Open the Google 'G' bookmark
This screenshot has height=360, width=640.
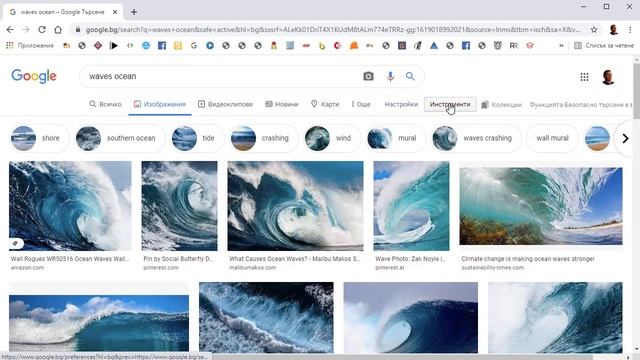coord(193,45)
